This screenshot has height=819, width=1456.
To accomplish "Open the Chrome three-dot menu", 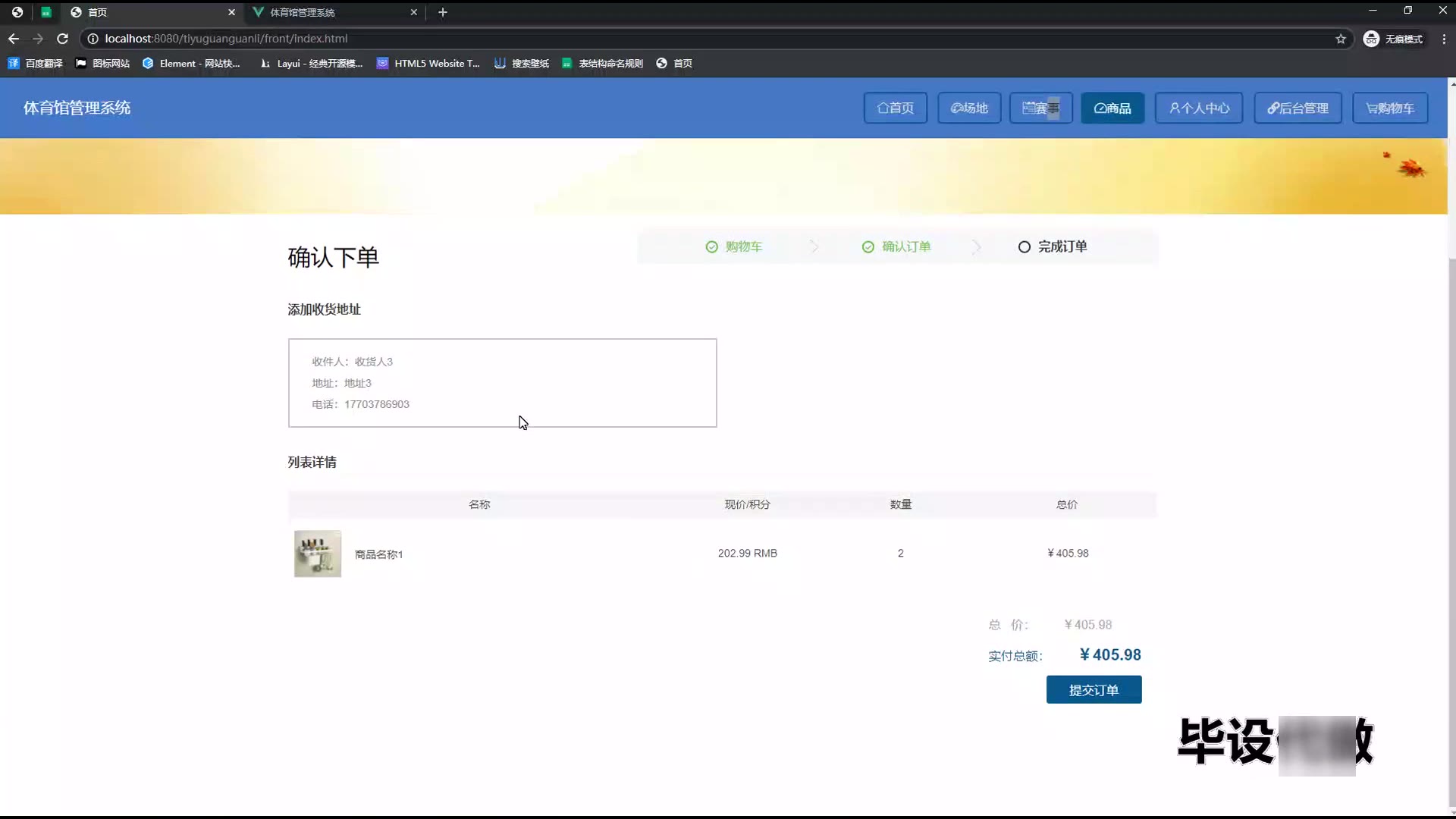I will (1443, 39).
